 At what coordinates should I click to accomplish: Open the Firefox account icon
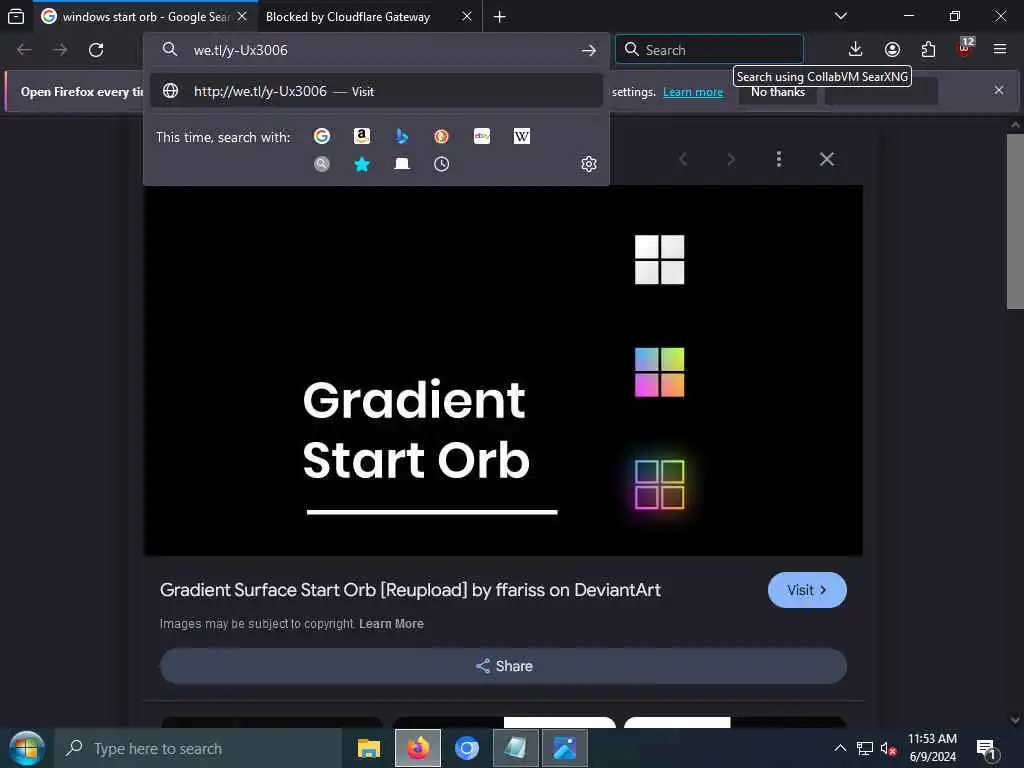tap(892, 50)
